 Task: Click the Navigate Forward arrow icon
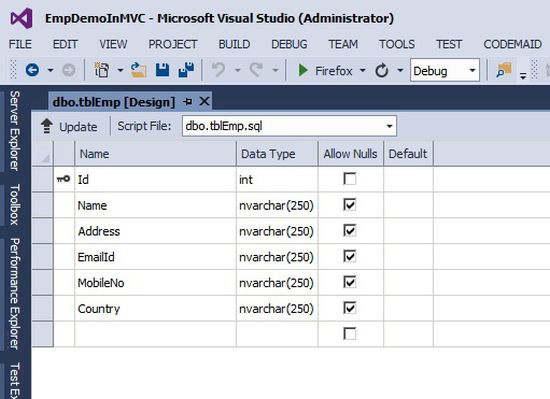[x=69, y=70]
